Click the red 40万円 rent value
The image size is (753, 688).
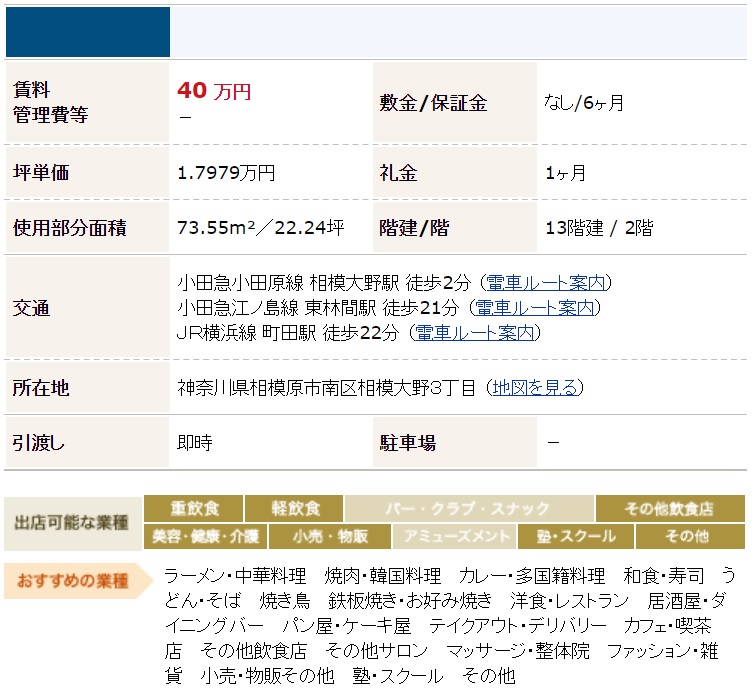pyautogui.click(x=214, y=91)
